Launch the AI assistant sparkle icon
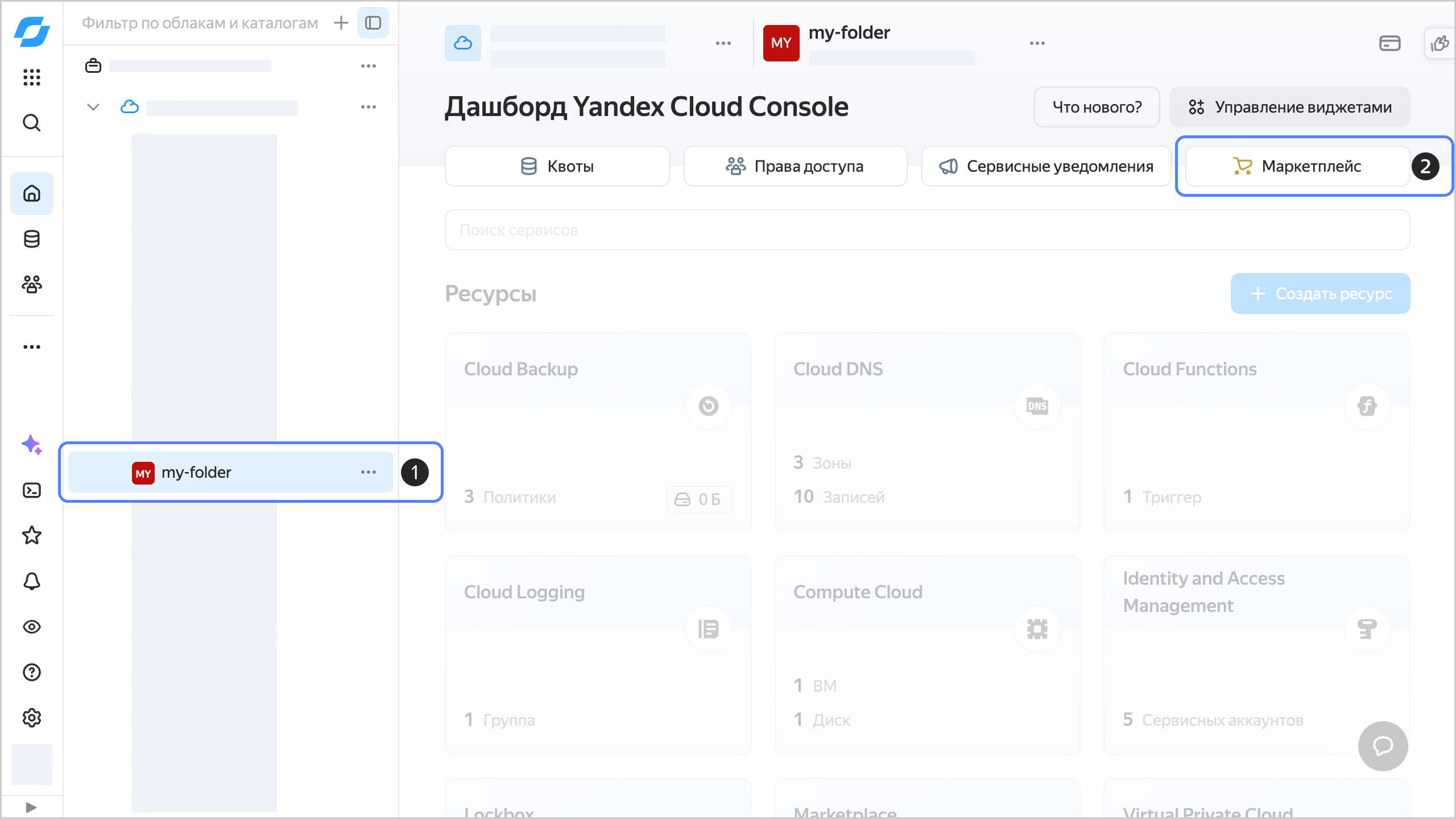 pos(32,445)
